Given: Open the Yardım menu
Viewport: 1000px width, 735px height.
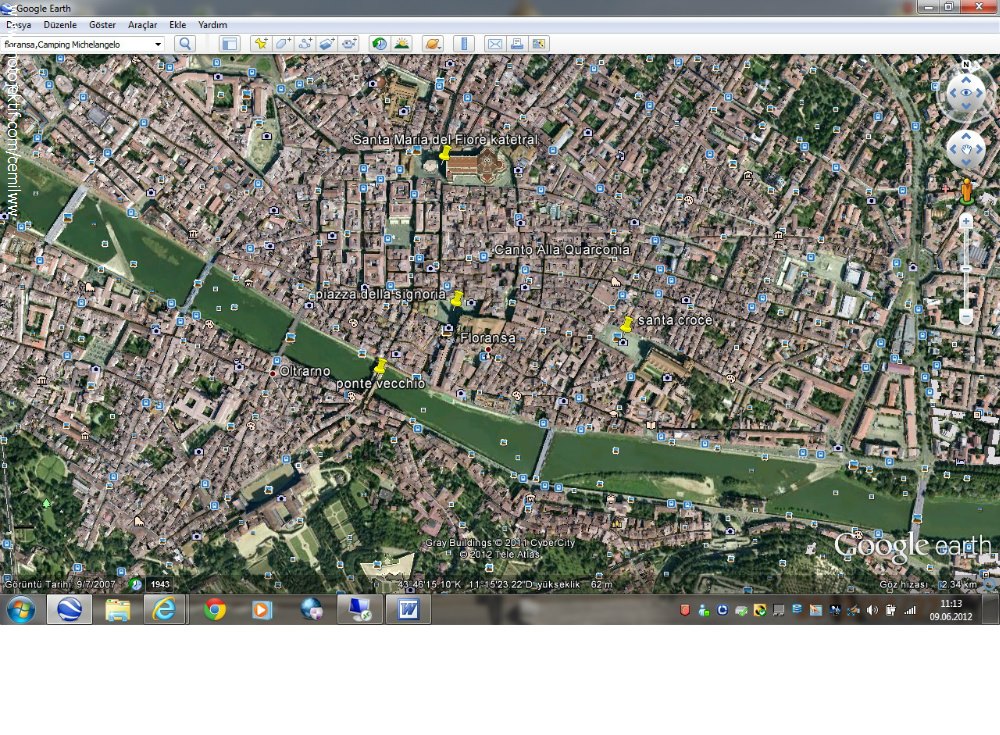Looking at the screenshot, I should (x=212, y=25).
